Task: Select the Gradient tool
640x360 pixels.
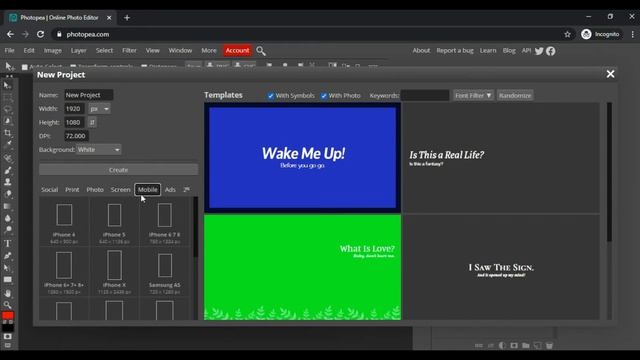Action: (7, 206)
